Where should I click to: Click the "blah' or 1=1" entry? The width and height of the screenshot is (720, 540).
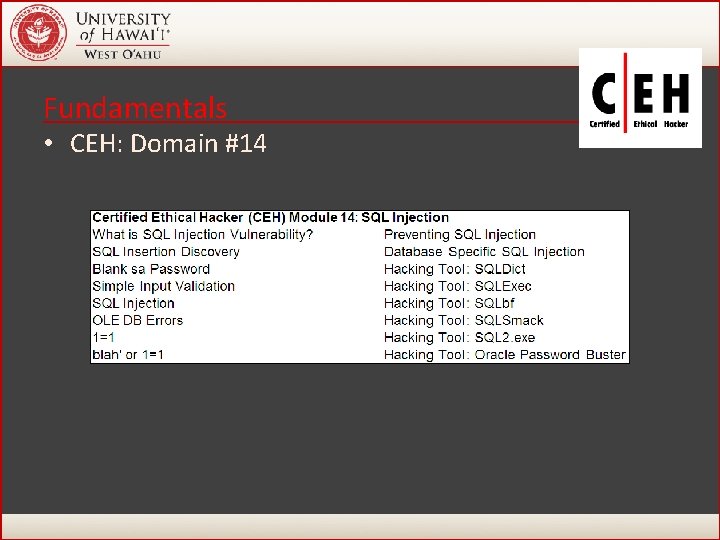tap(128, 354)
